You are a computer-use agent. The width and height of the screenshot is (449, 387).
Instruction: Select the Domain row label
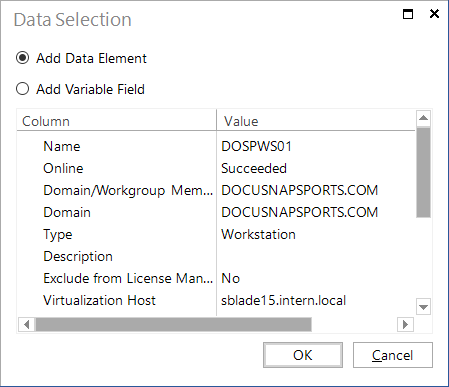67,212
